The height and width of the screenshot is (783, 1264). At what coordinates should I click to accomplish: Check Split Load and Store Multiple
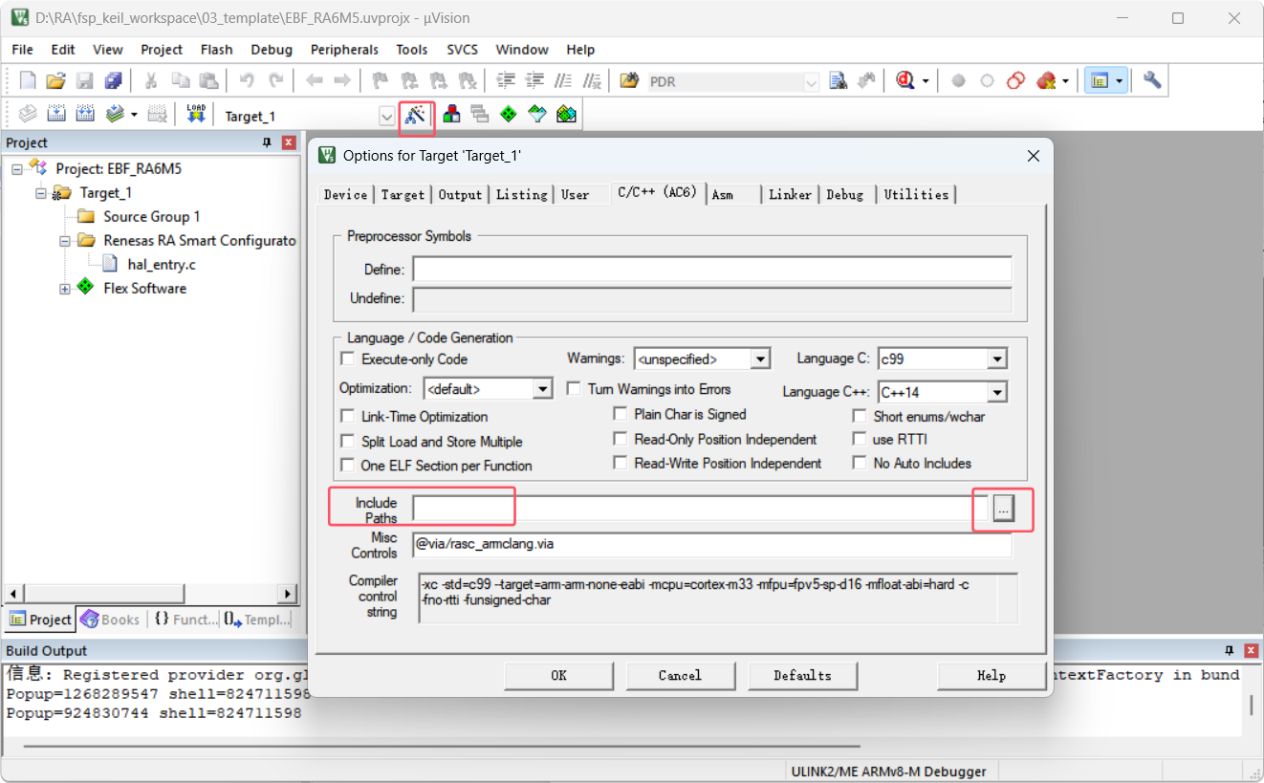(348, 441)
